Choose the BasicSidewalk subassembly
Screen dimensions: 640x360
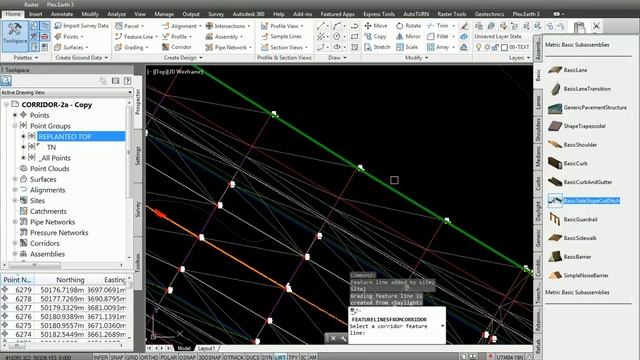572,238
